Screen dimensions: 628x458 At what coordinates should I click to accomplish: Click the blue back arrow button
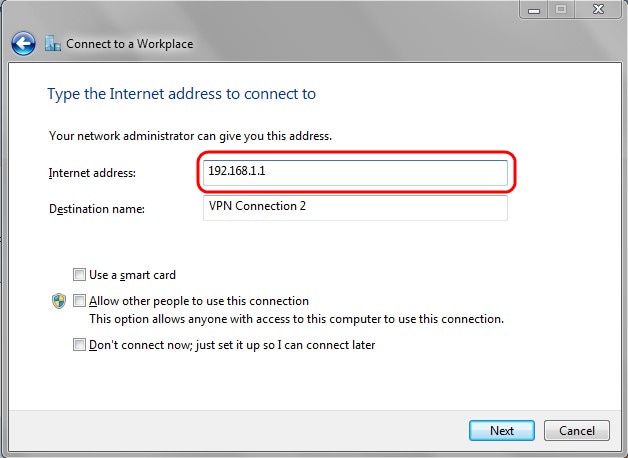(23, 44)
